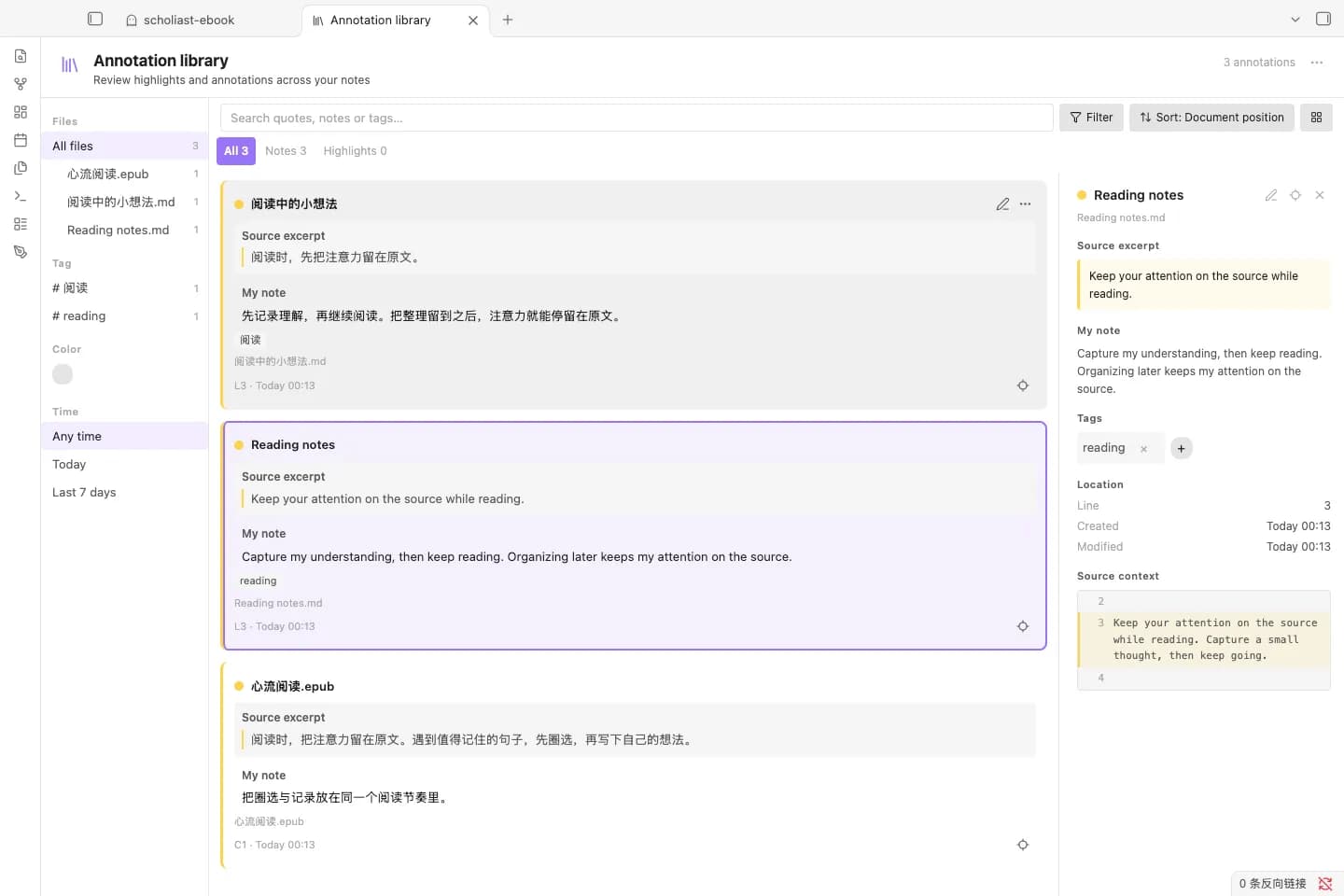Click the pen nib icon in ribbon
Screen dimensions: 1344x896
tap(21, 252)
